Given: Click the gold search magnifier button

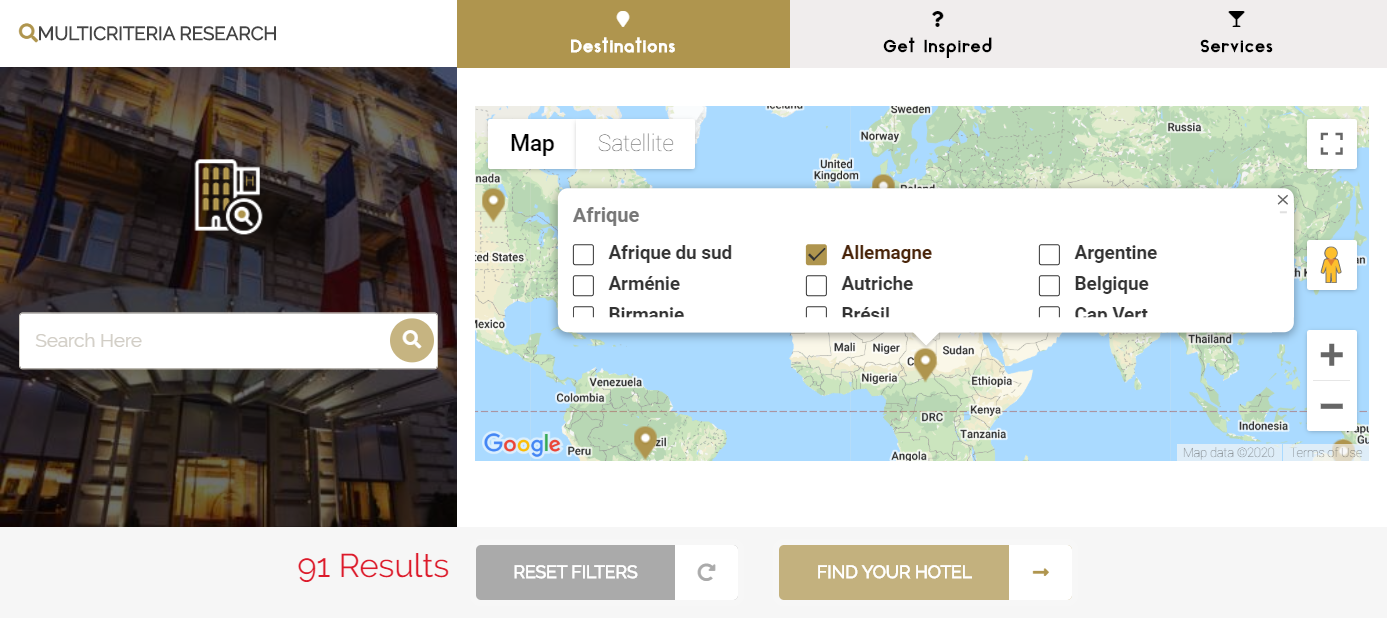Looking at the screenshot, I should [x=412, y=341].
